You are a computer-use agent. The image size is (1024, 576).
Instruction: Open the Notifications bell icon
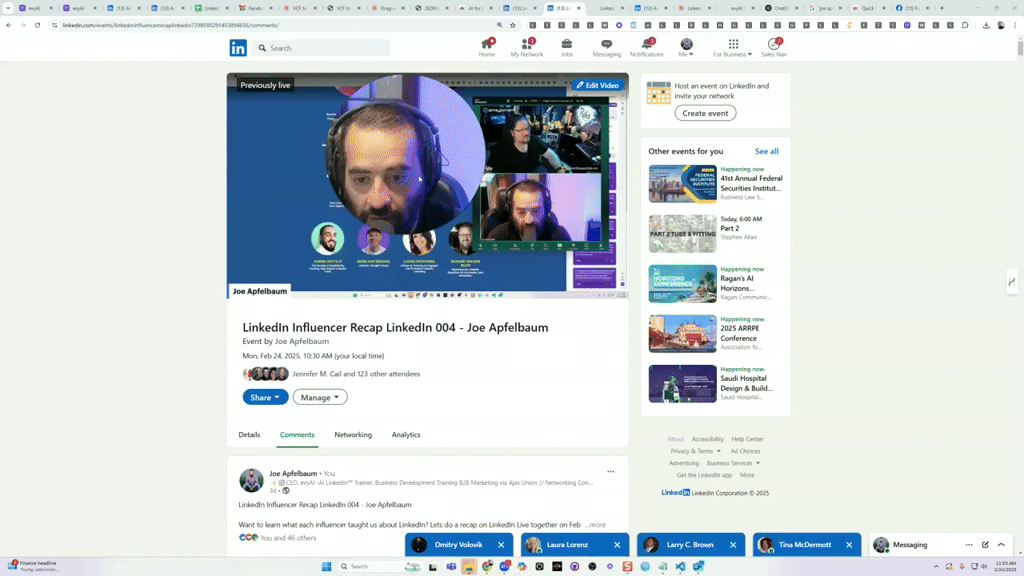tap(647, 44)
